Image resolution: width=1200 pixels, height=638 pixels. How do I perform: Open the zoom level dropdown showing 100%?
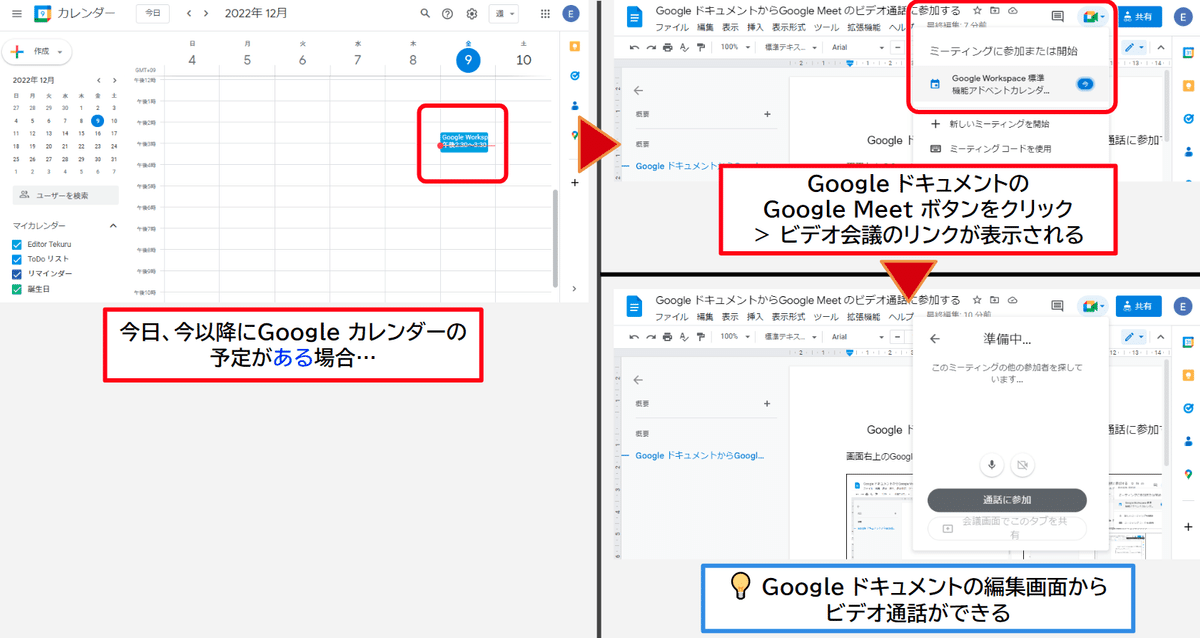(x=731, y=47)
